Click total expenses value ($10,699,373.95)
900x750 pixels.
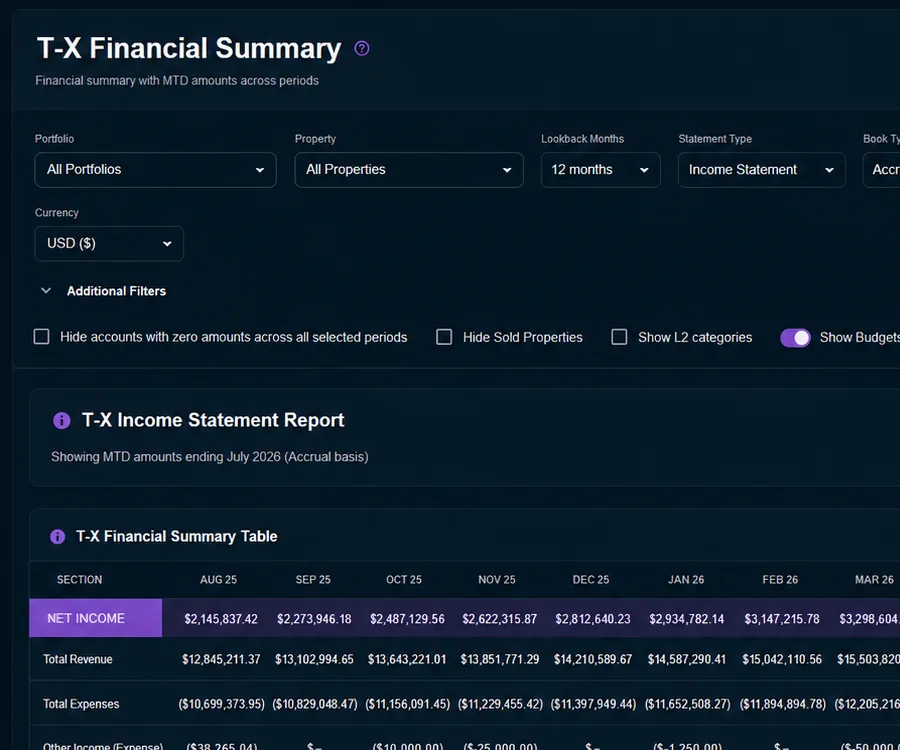(x=221, y=704)
